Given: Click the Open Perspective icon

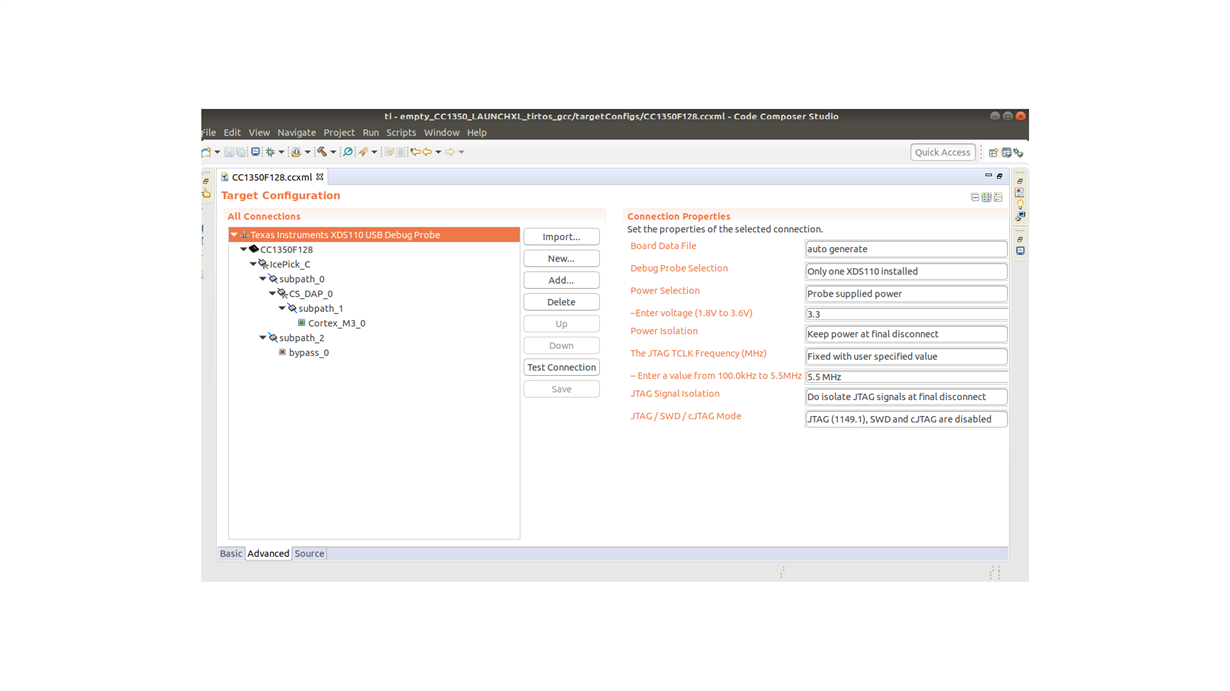Looking at the screenshot, I should pyautogui.click(x=993, y=152).
